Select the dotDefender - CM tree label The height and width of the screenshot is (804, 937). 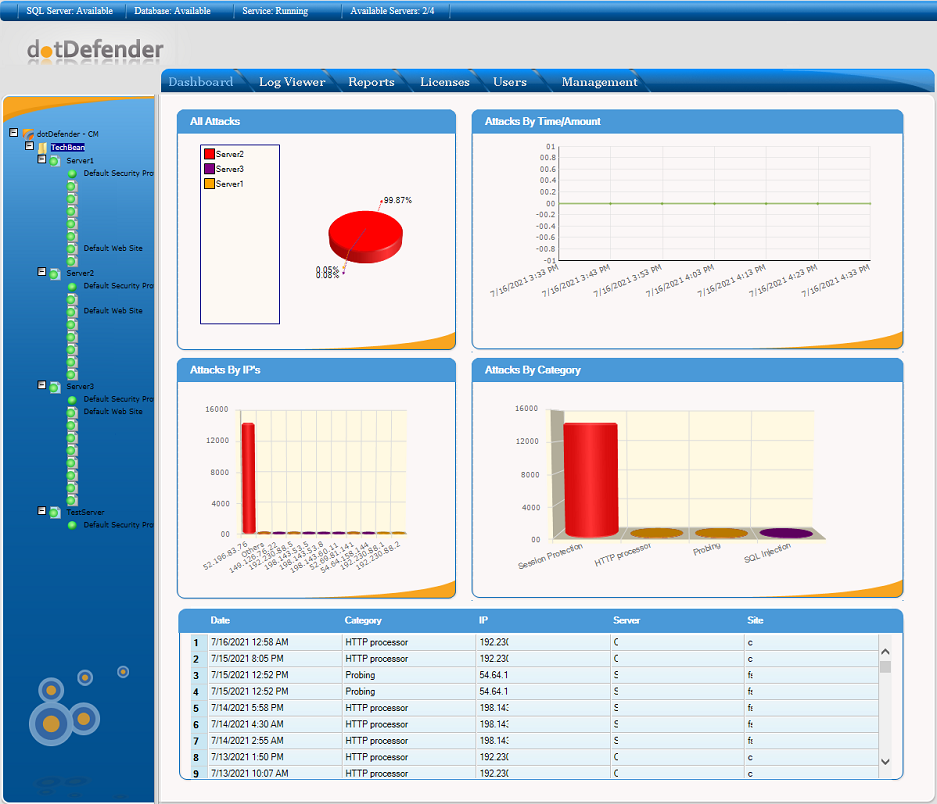(x=68, y=134)
